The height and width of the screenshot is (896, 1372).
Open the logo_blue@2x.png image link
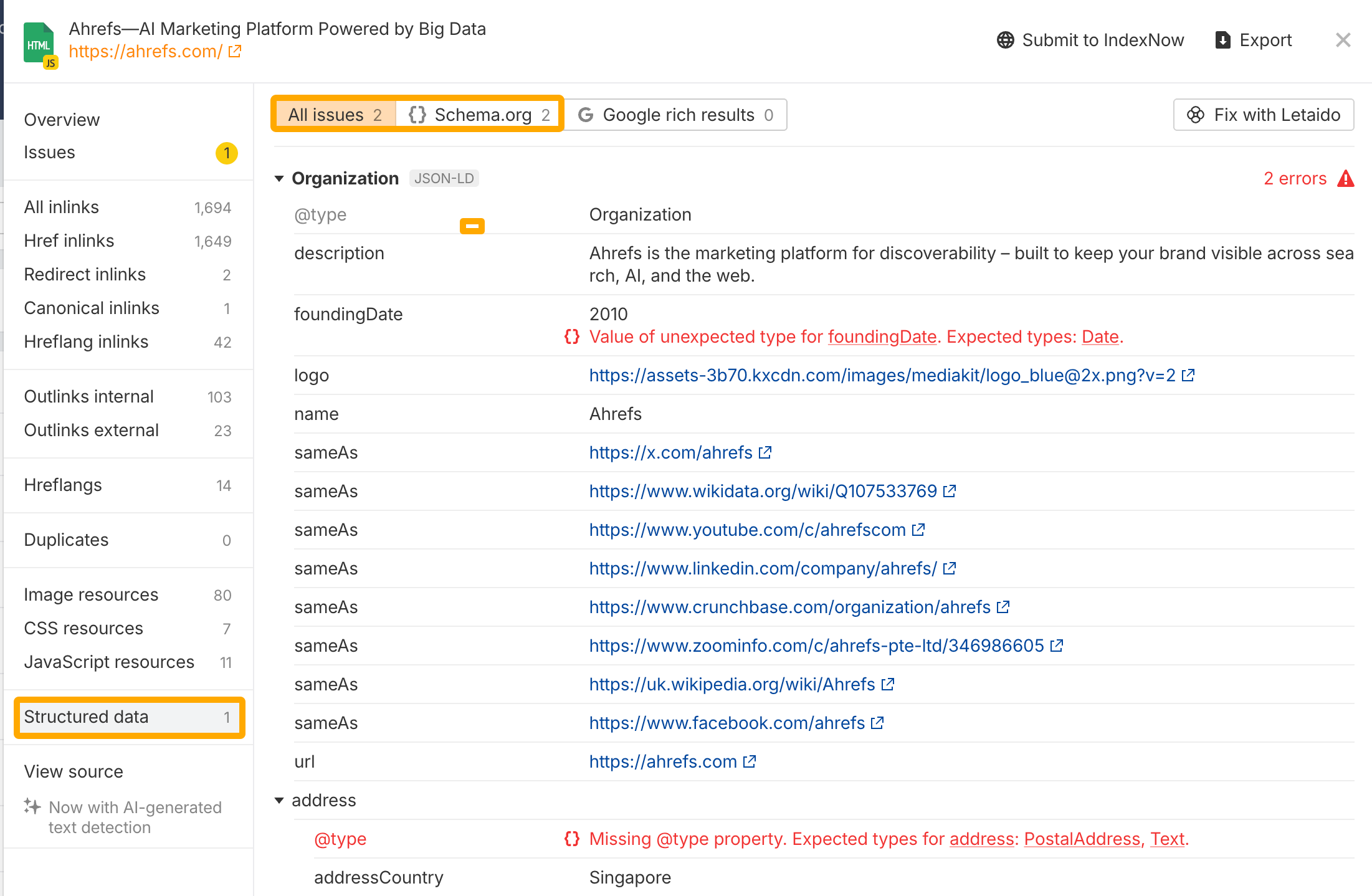coord(882,375)
